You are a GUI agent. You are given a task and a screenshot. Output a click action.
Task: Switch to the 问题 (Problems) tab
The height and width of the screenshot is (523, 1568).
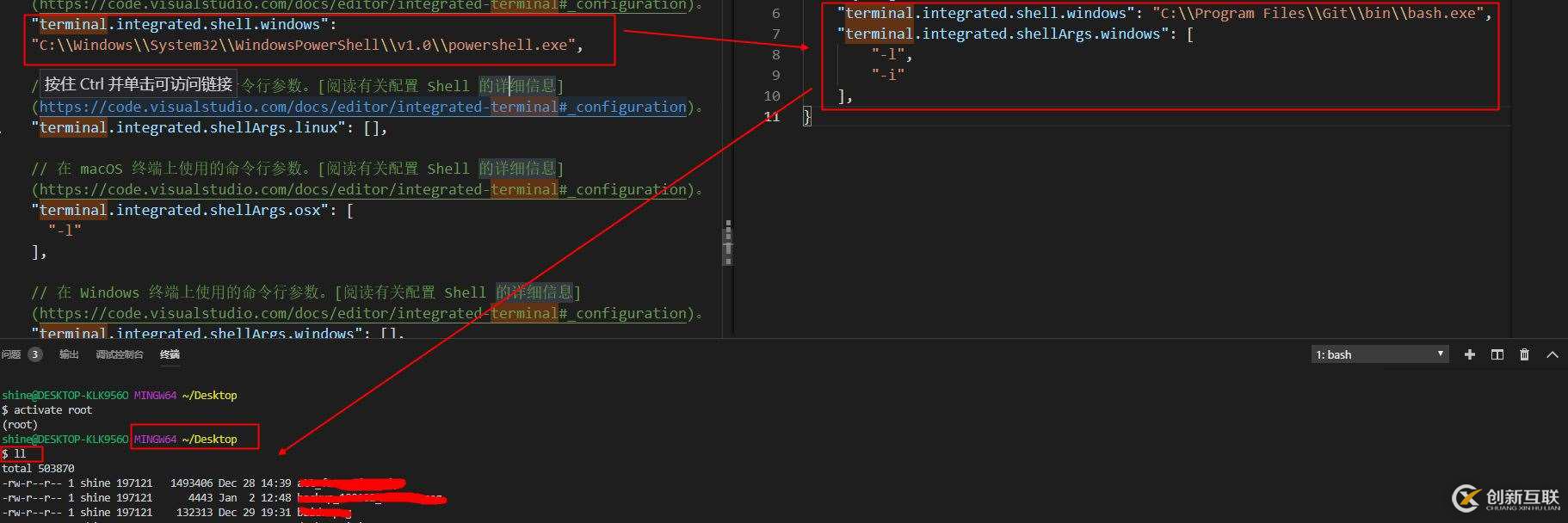[x=11, y=354]
